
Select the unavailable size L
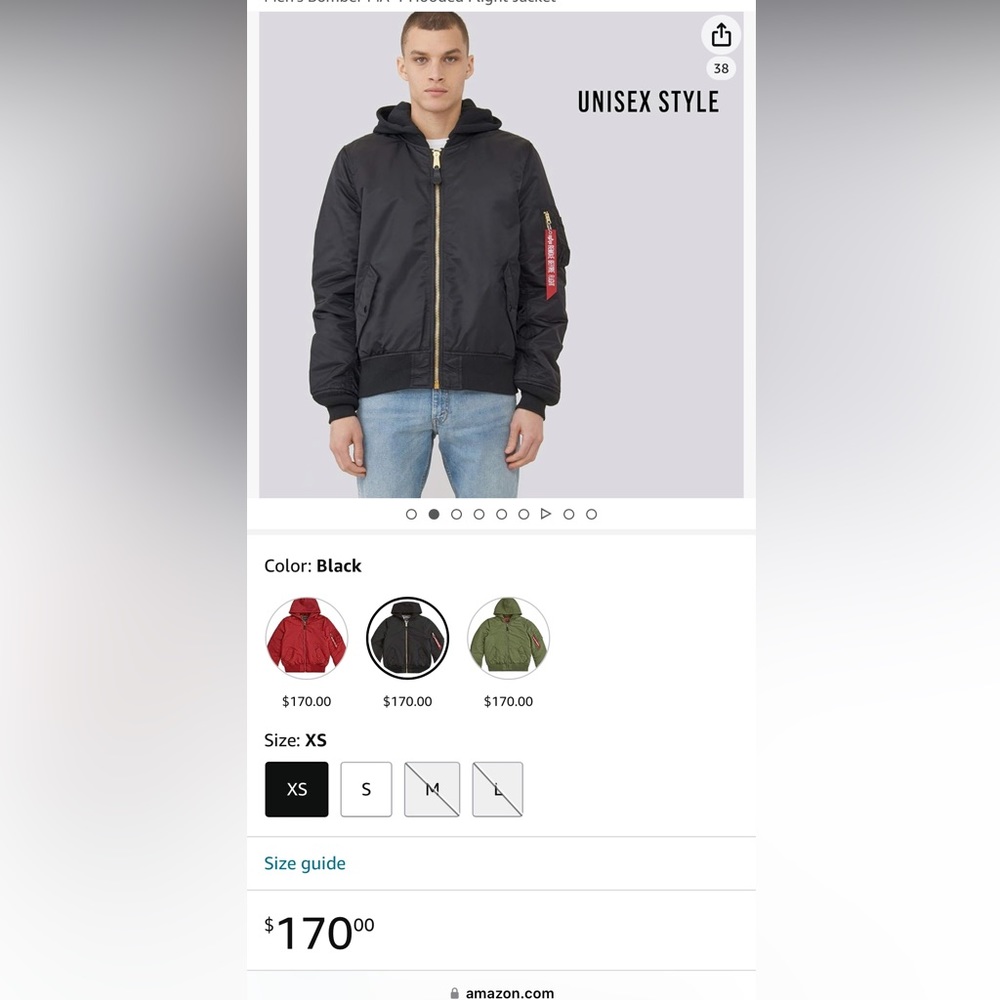point(497,789)
